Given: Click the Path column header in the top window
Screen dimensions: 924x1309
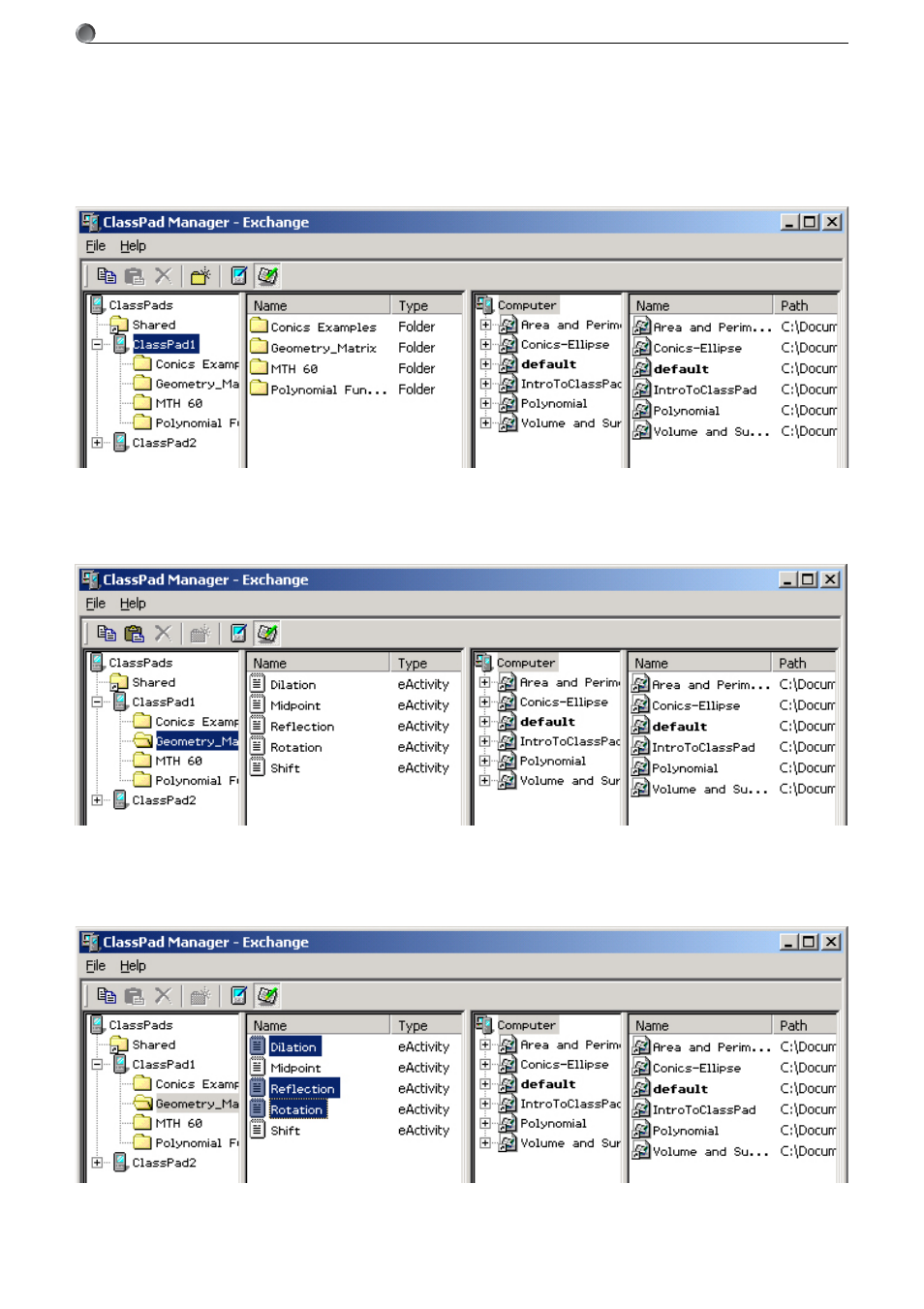Looking at the screenshot, I should pos(805,305).
